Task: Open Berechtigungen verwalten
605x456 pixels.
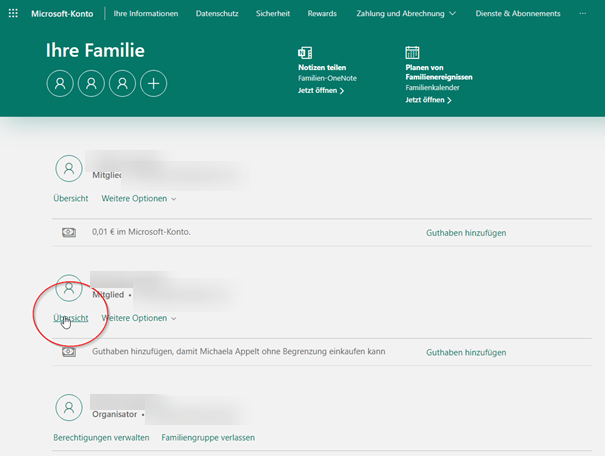Action: coord(101,437)
